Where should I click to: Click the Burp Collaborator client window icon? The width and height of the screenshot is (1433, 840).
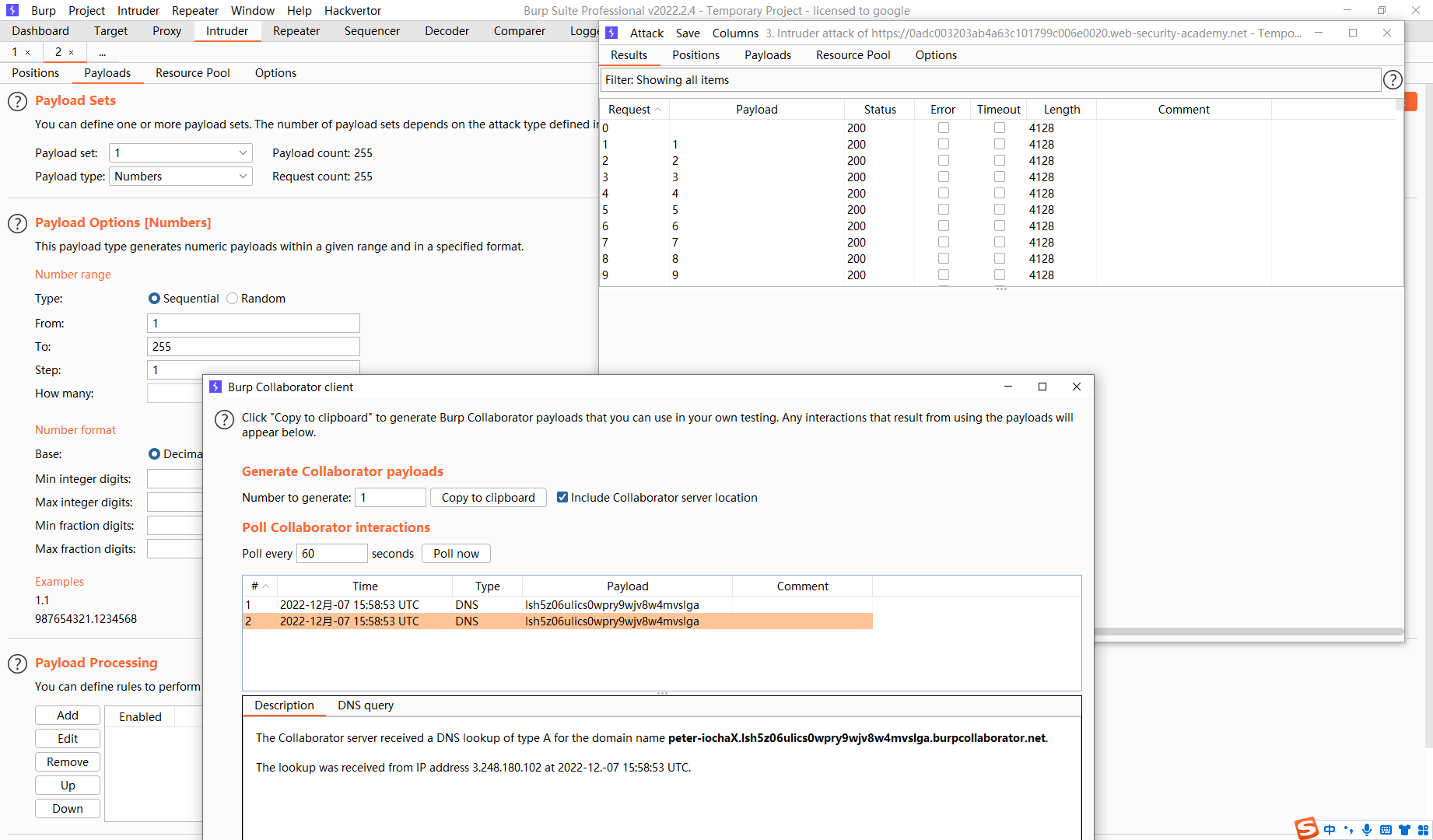pos(215,387)
